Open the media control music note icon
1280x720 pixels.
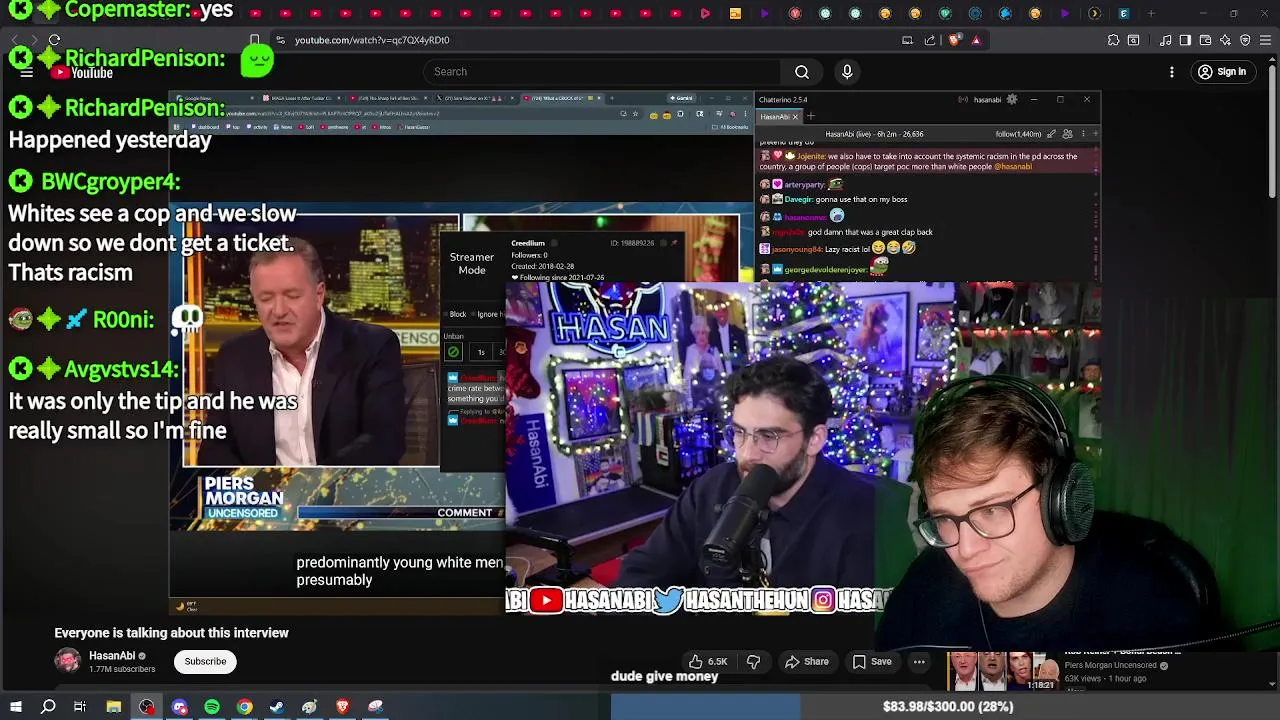click(1166, 40)
